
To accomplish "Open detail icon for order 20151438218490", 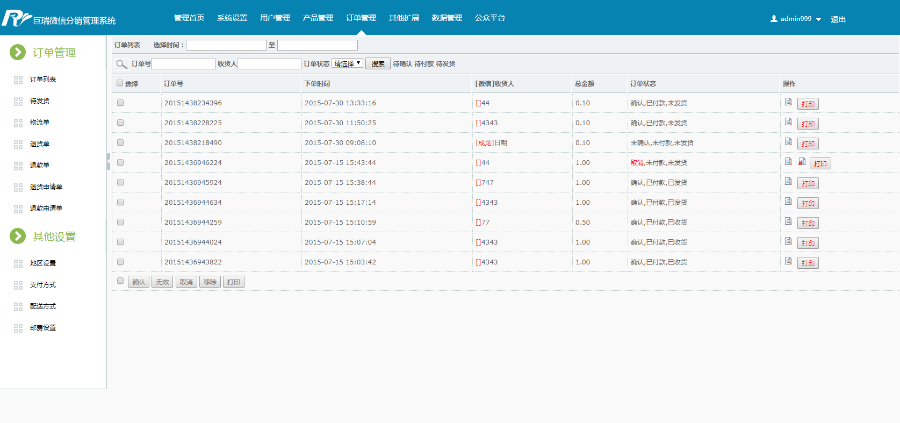I will coord(789,141).
